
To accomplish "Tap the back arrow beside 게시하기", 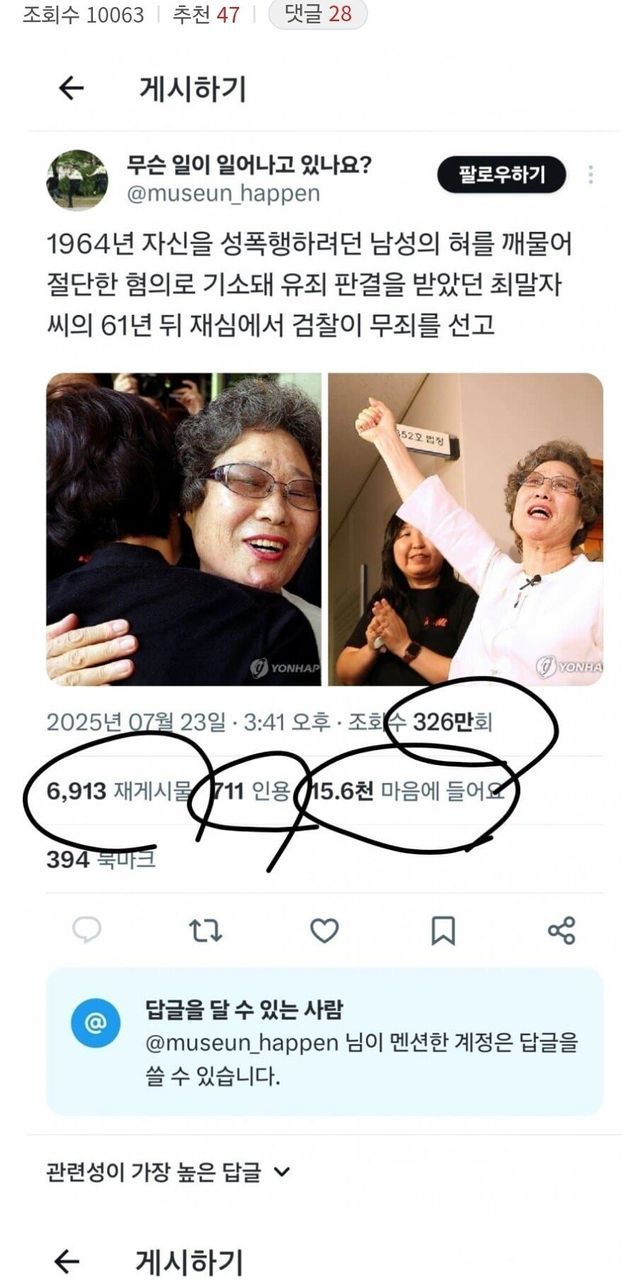I will 71,89.
